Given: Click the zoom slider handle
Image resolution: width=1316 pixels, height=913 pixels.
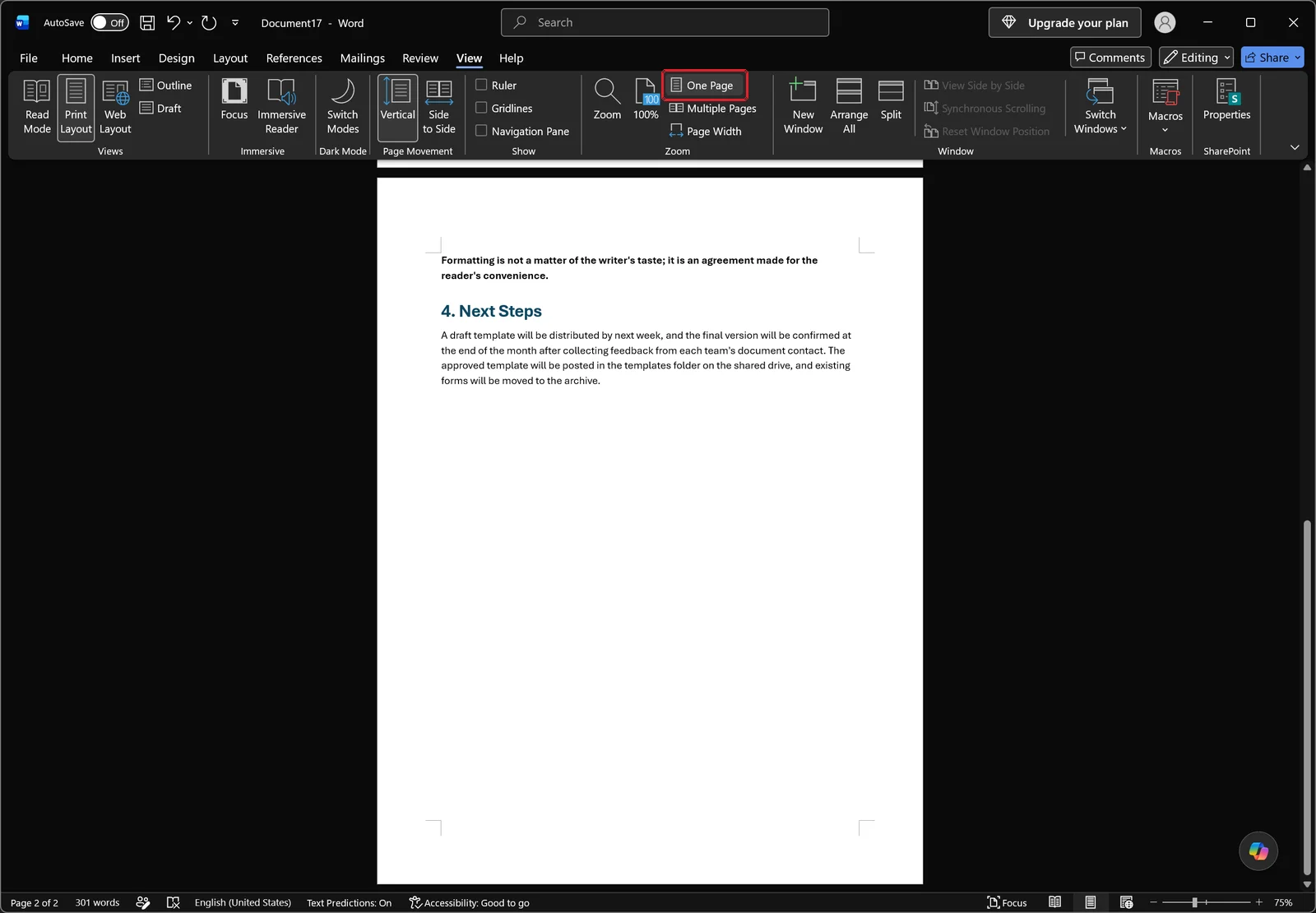Looking at the screenshot, I should click(x=1194, y=902).
